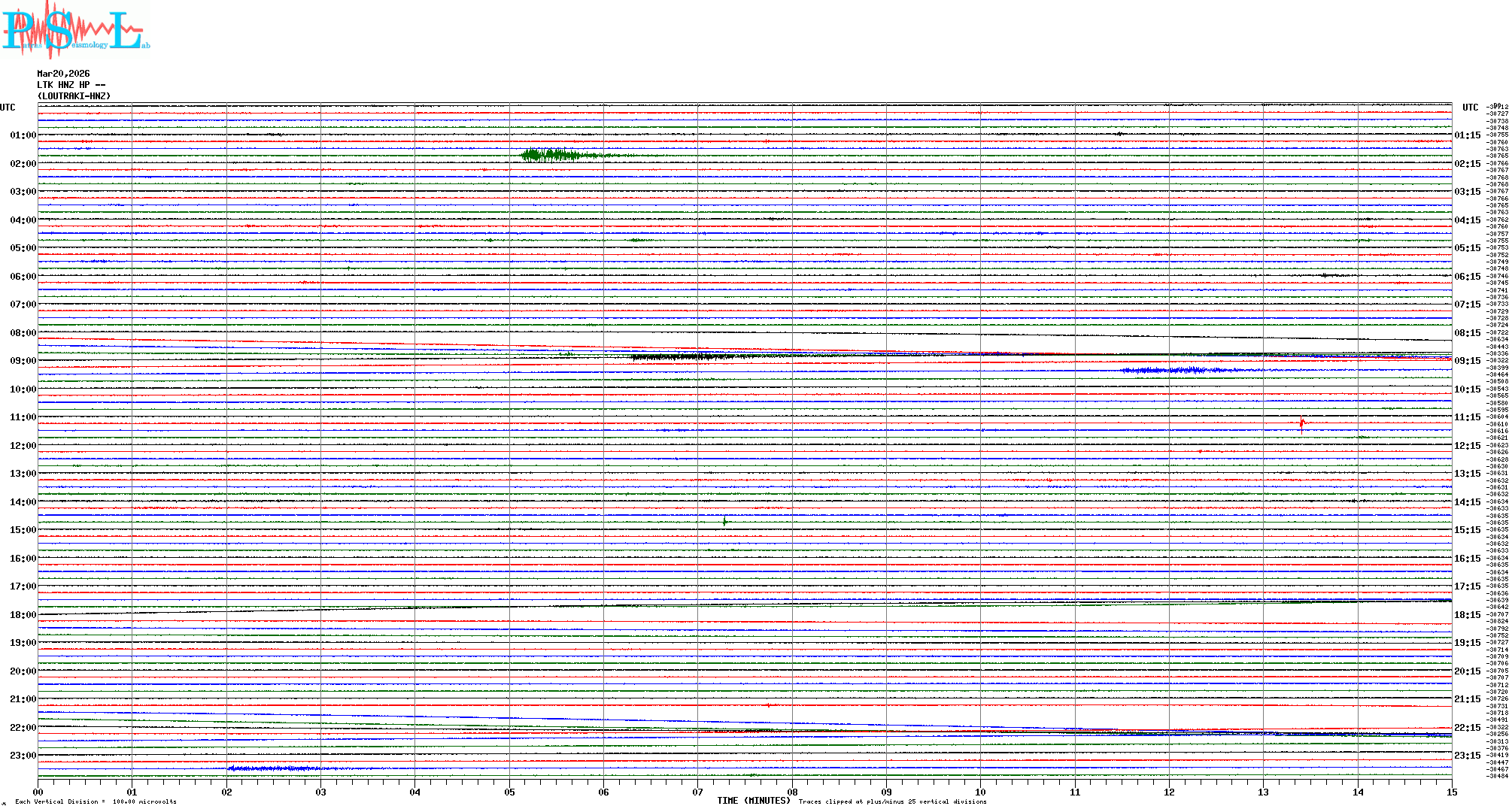
Task: Select the LTK HNZ HP station label
Action: (x=71, y=85)
